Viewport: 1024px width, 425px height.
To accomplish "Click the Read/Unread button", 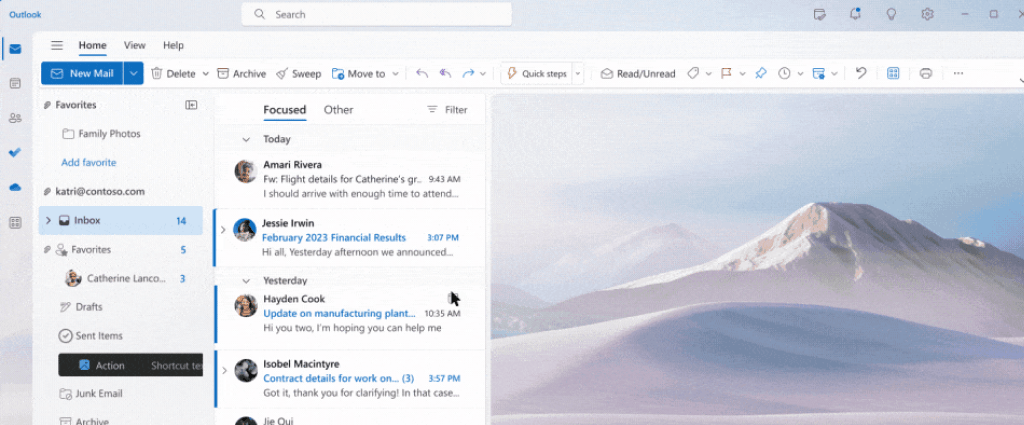I will 637,74.
